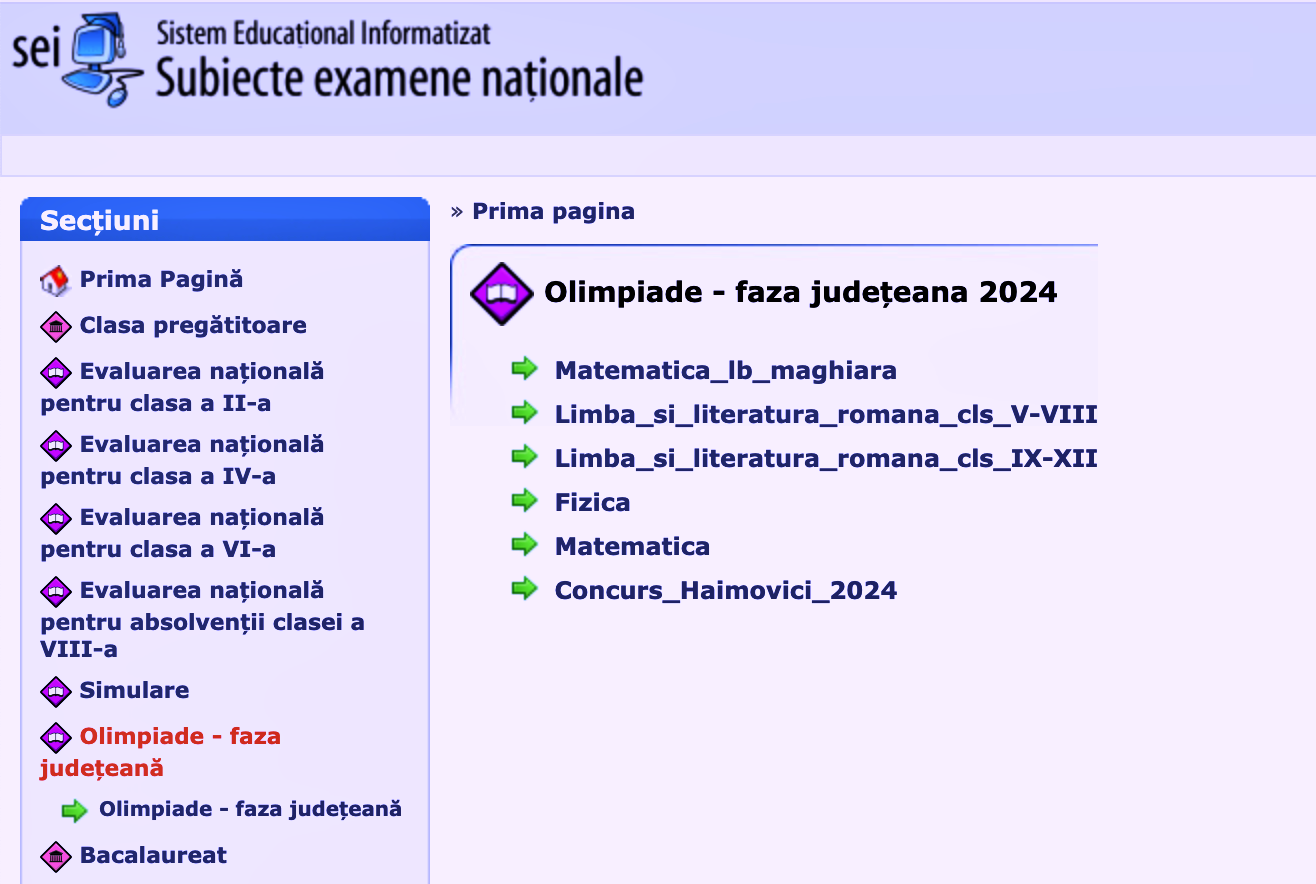
Task: Click the pink diamond icon beside Bacalaureat
Action: point(56,857)
